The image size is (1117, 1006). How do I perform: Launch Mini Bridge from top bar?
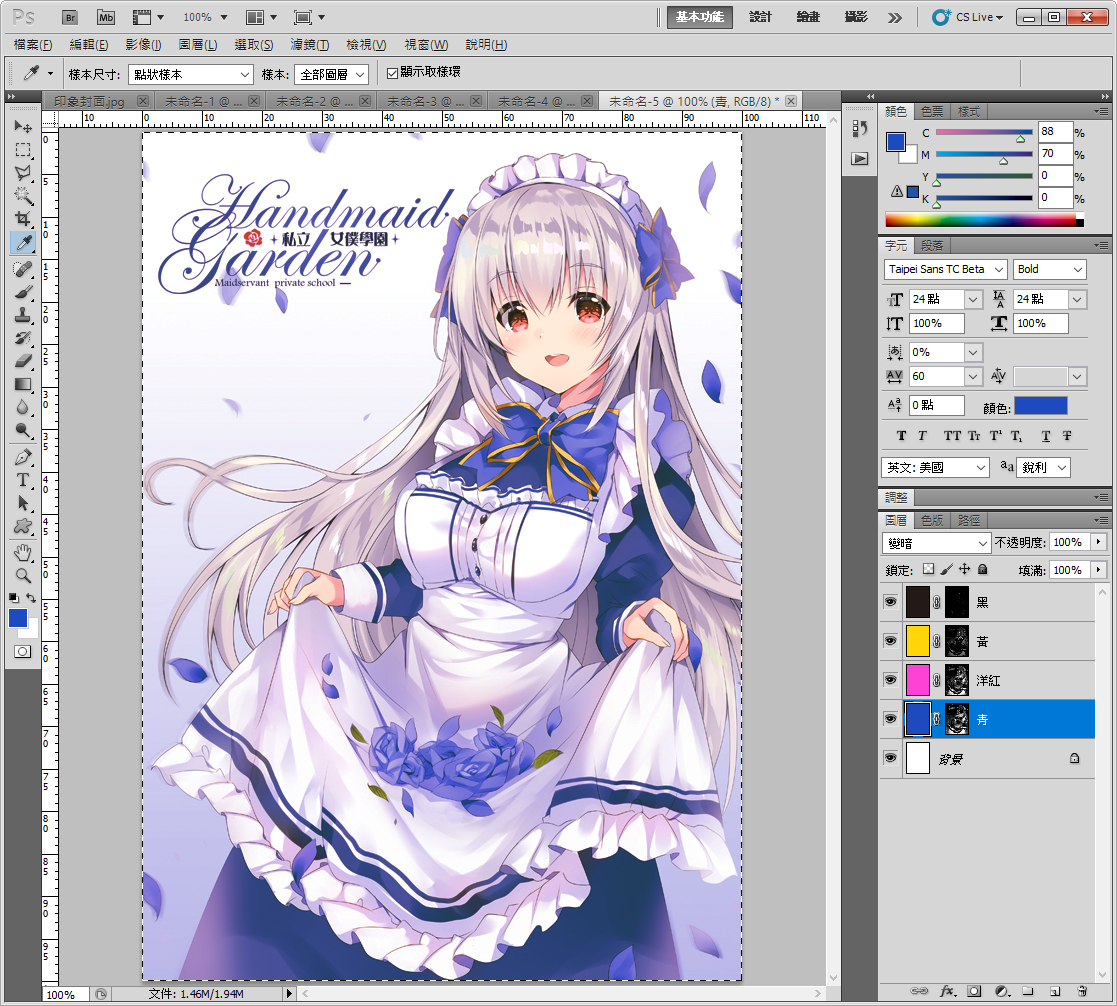(x=105, y=18)
